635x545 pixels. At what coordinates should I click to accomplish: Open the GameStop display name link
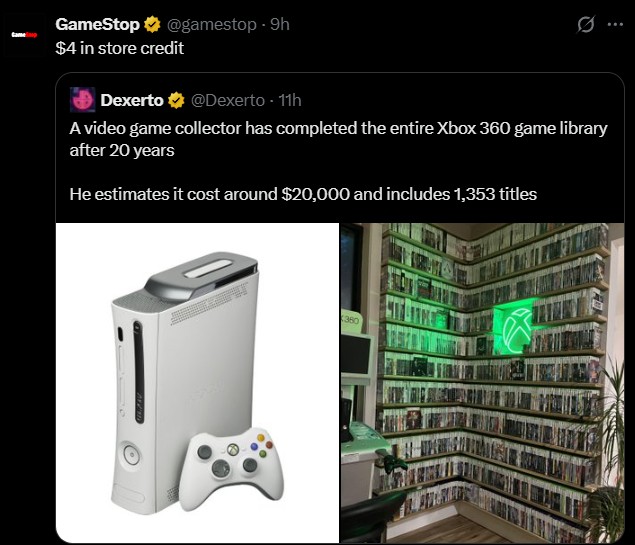tap(97, 25)
